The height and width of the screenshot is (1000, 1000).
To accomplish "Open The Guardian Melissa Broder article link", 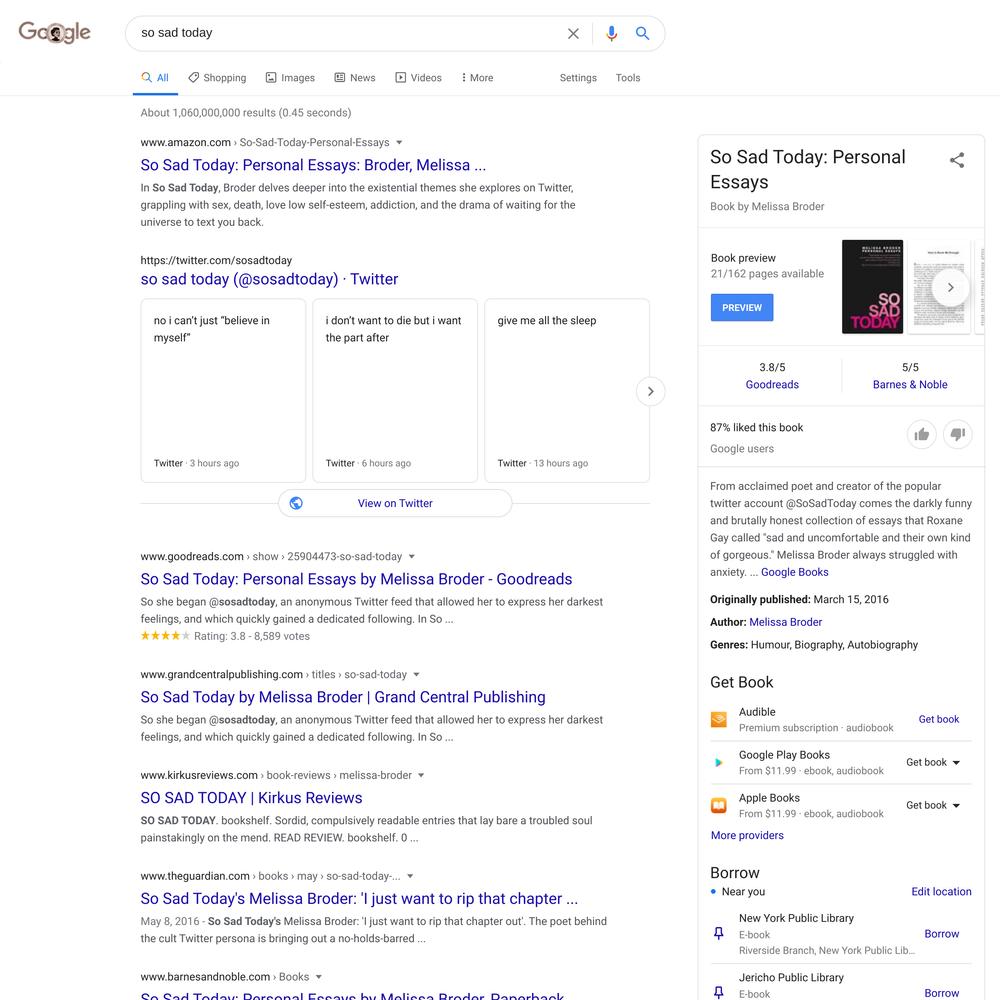I will [359, 899].
